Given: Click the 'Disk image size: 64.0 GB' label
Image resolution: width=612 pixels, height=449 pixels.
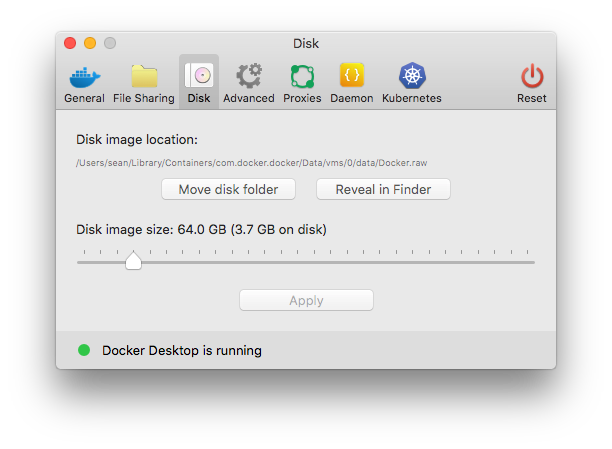Looking at the screenshot, I should point(201,230).
